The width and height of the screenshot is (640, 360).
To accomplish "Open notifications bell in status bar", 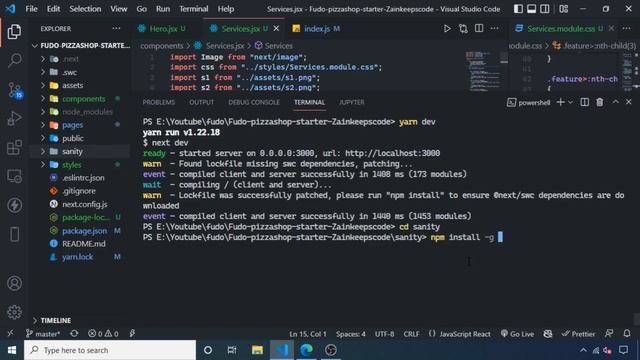I will (x=627, y=334).
